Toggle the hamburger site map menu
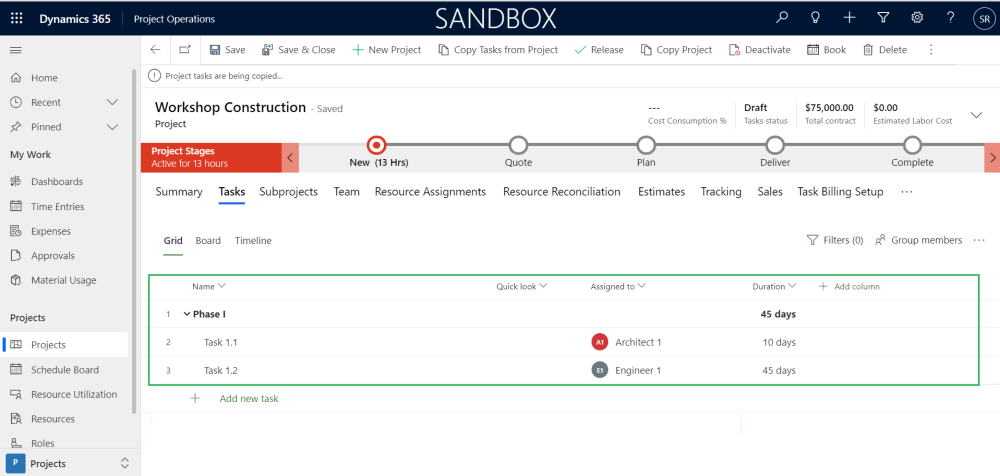The height and width of the screenshot is (476, 1000). (x=16, y=50)
